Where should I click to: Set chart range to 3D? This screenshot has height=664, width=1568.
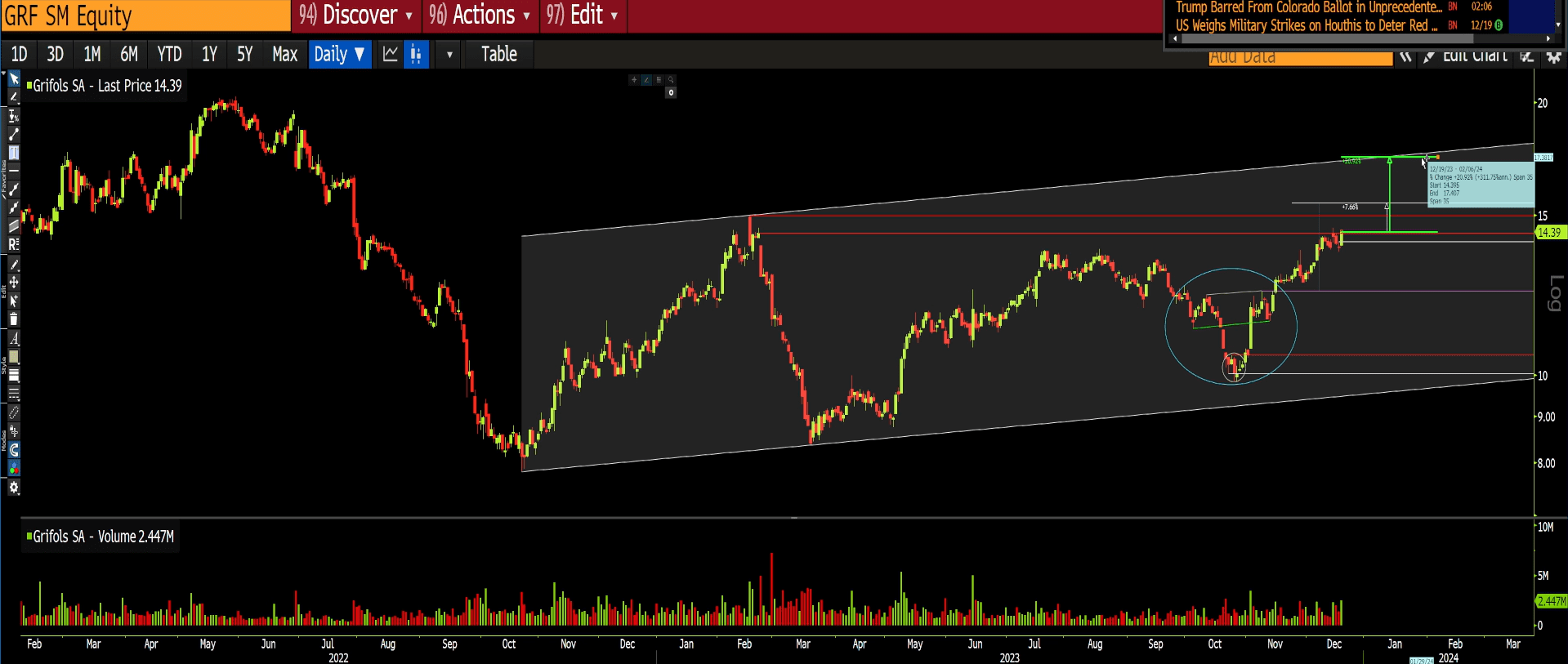55,54
